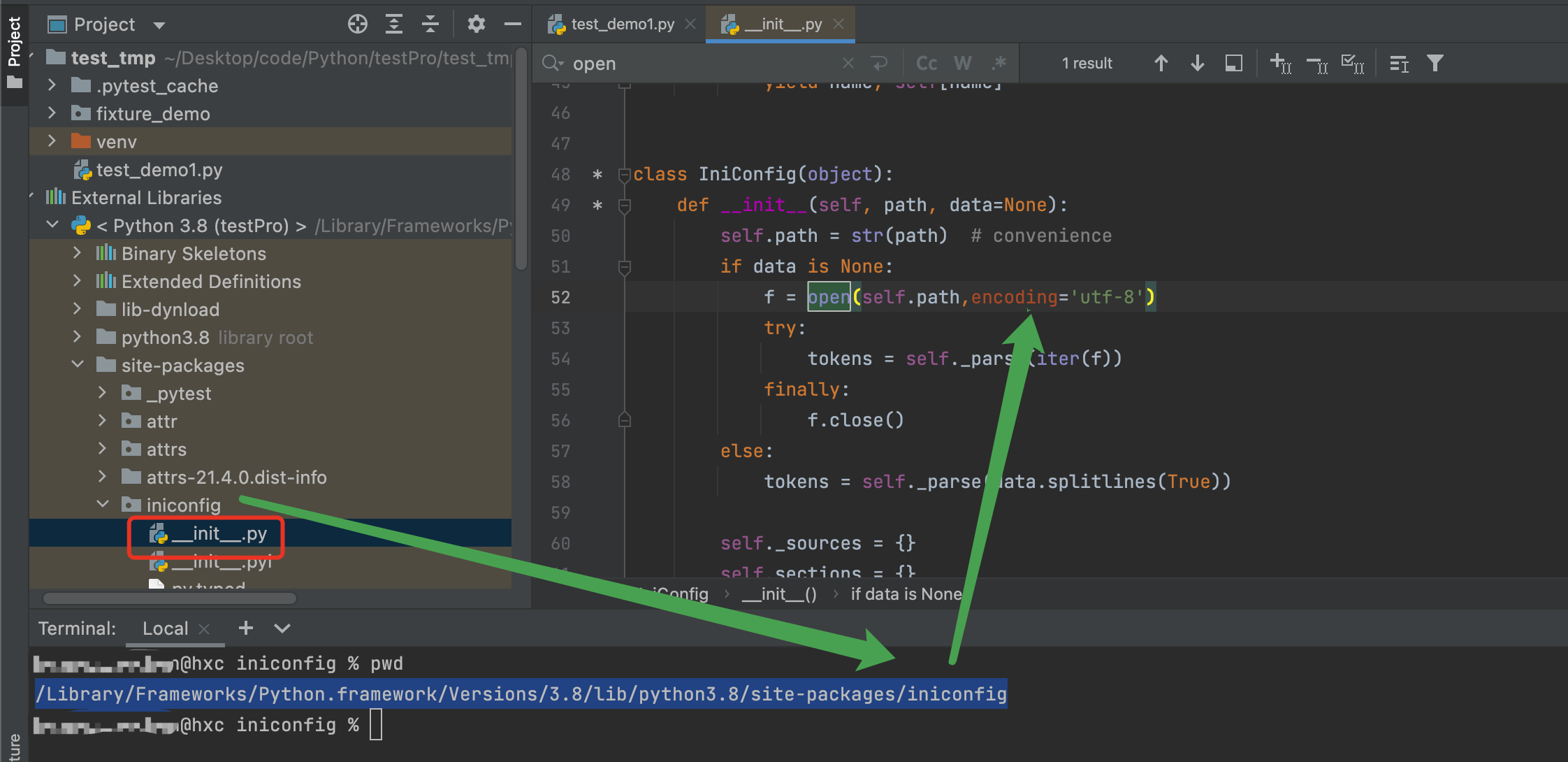The image size is (1568, 762).
Task: Hide the Project panel with minus icon
Action: pyautogui.click(x=513, y=24)
